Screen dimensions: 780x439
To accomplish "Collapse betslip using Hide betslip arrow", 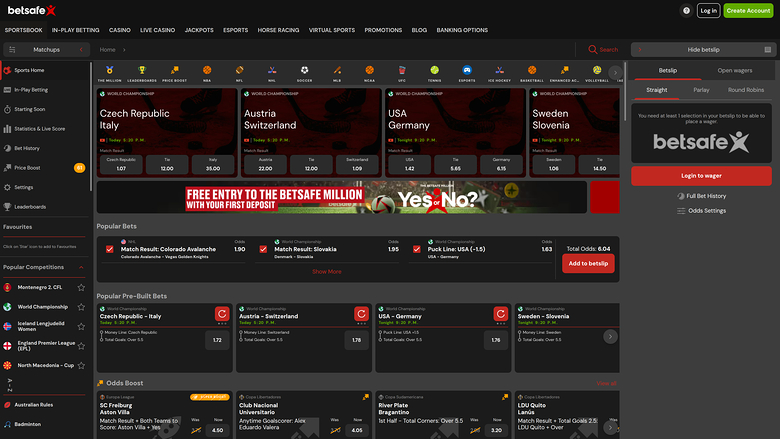I will coord(640,50).
